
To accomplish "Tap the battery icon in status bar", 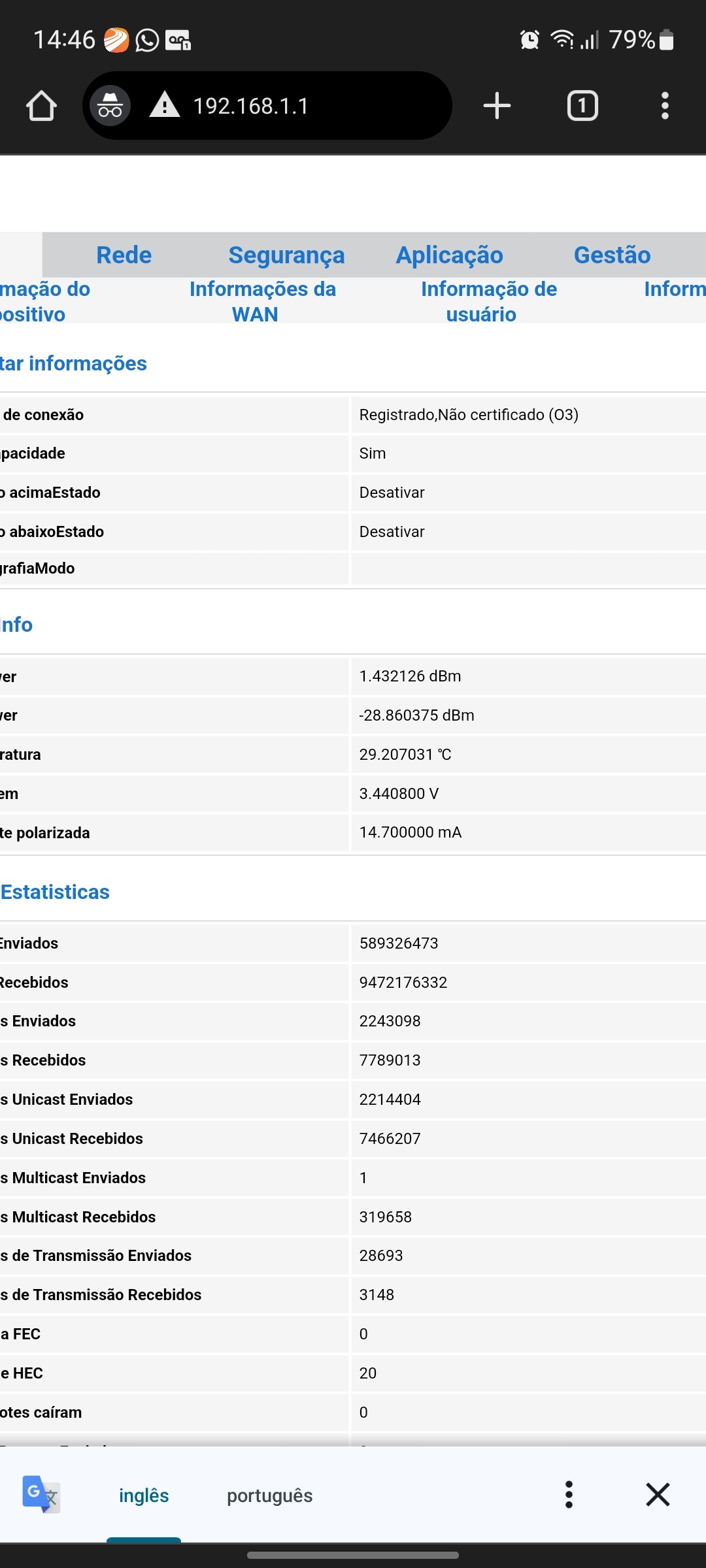I will tap(666, 40).
